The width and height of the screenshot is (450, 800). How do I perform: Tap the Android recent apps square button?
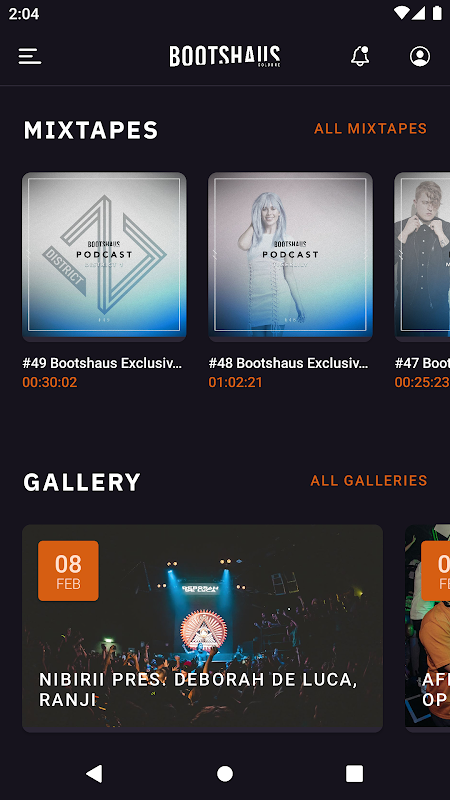click(355, 773)
